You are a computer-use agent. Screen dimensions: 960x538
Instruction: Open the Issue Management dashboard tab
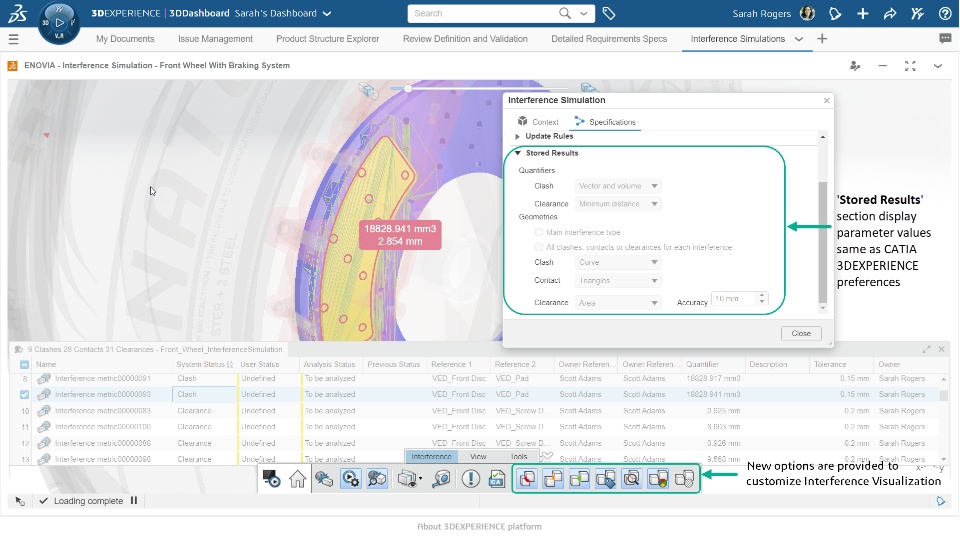(x=215, y=39)
